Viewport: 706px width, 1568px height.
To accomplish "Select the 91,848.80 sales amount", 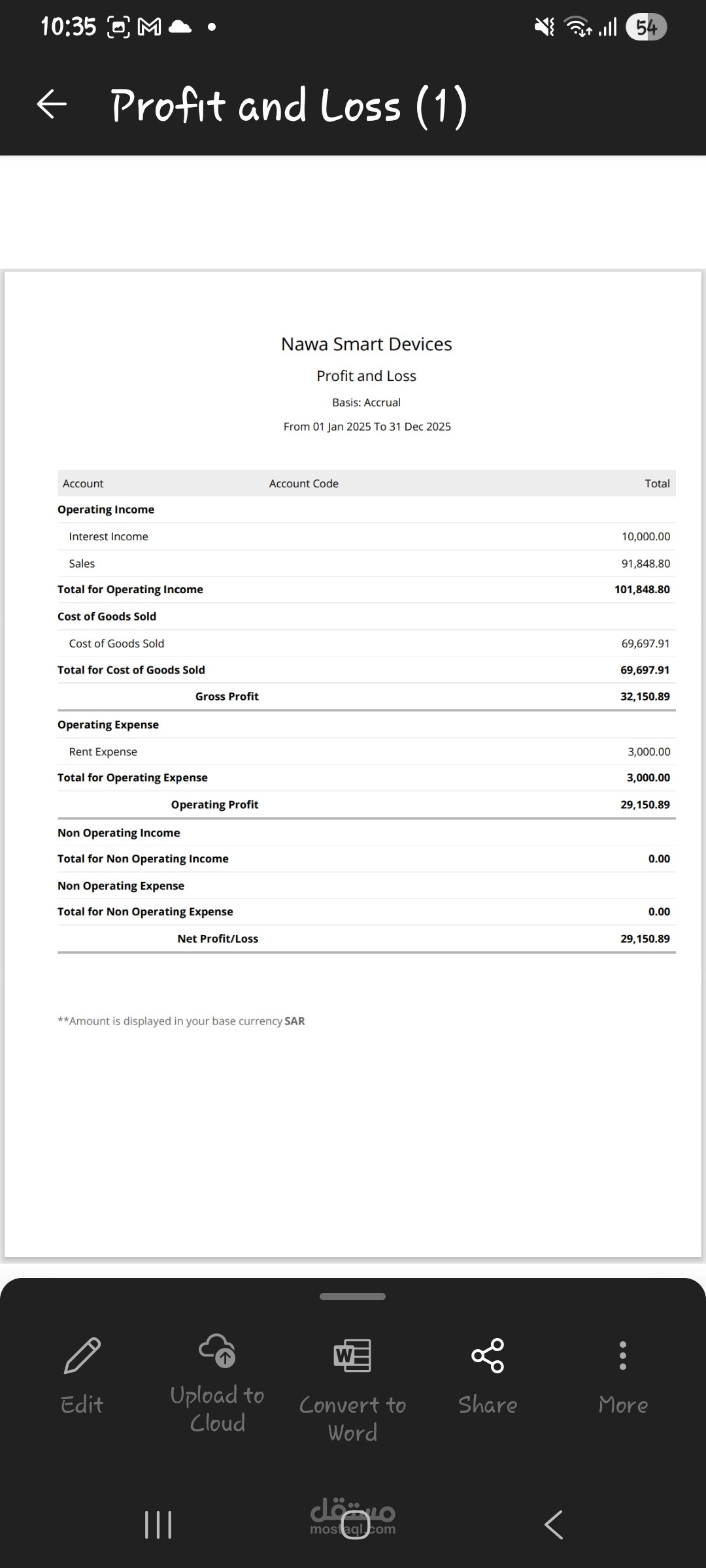I will pos(646,563).
